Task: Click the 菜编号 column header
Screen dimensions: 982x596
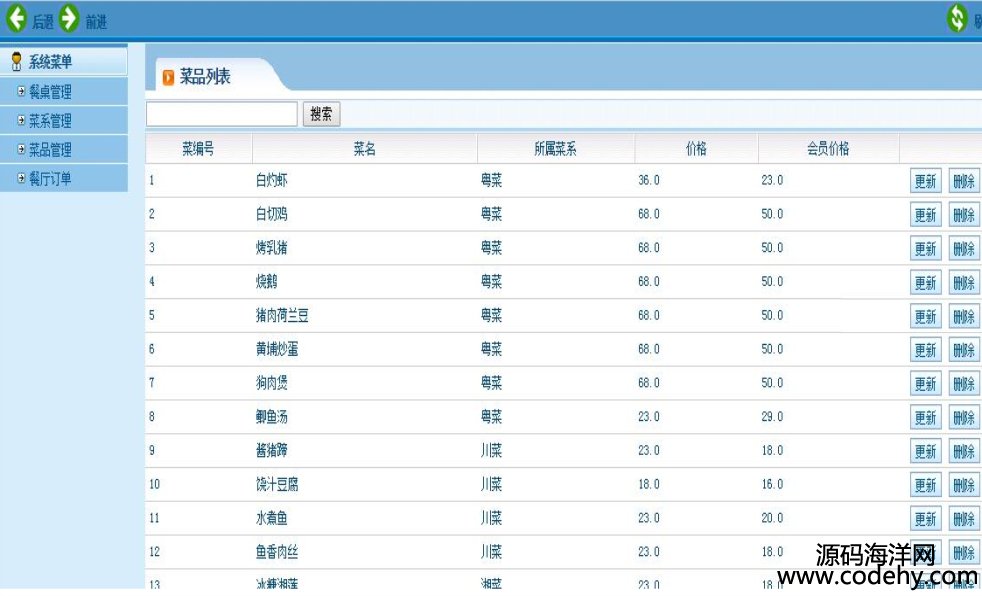Action: pyautogui.click(x=198, y=148)
